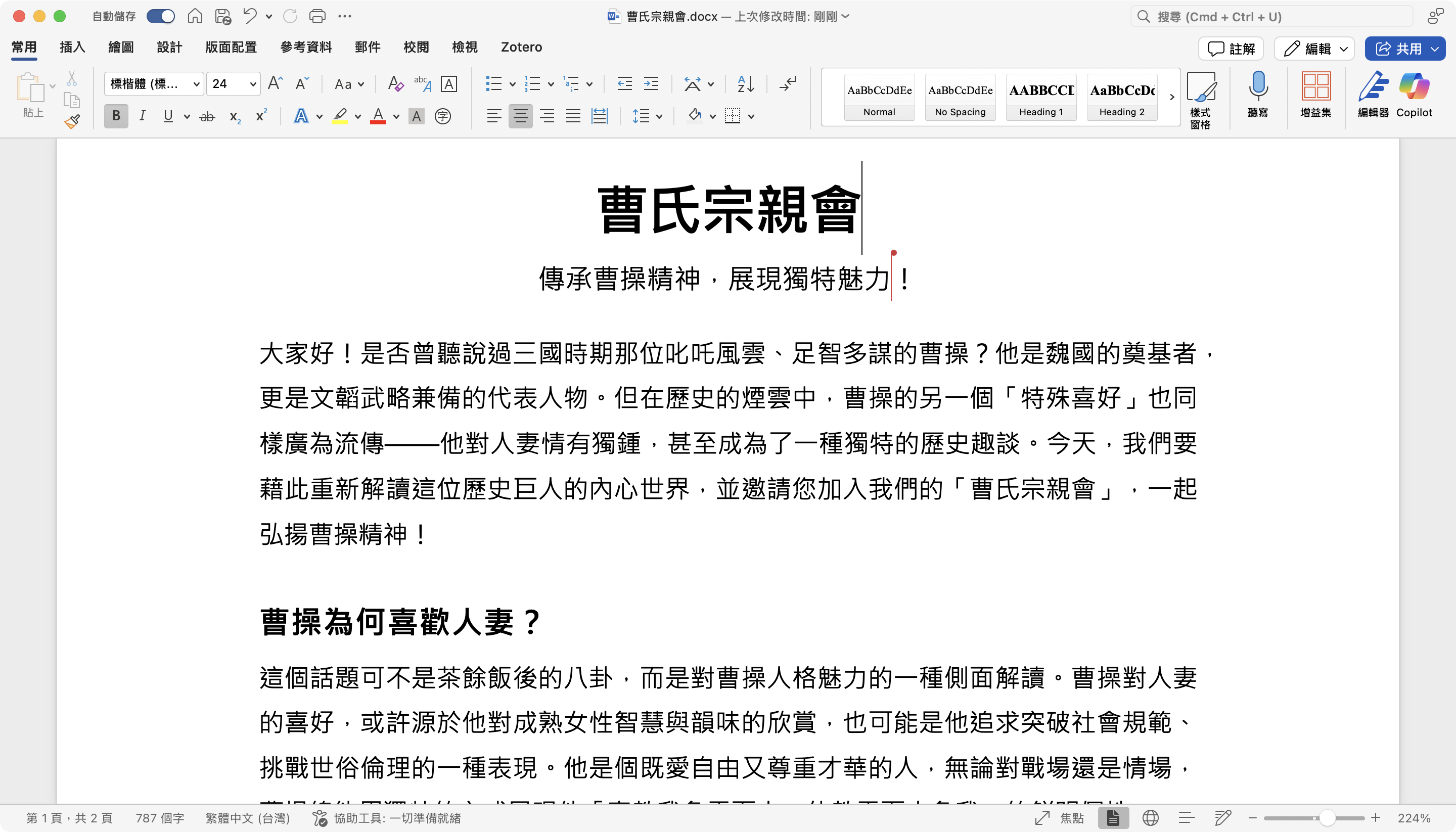Click the Print icon in title bar
This screenshot has width=1456, height=832.
pos(317,17)
